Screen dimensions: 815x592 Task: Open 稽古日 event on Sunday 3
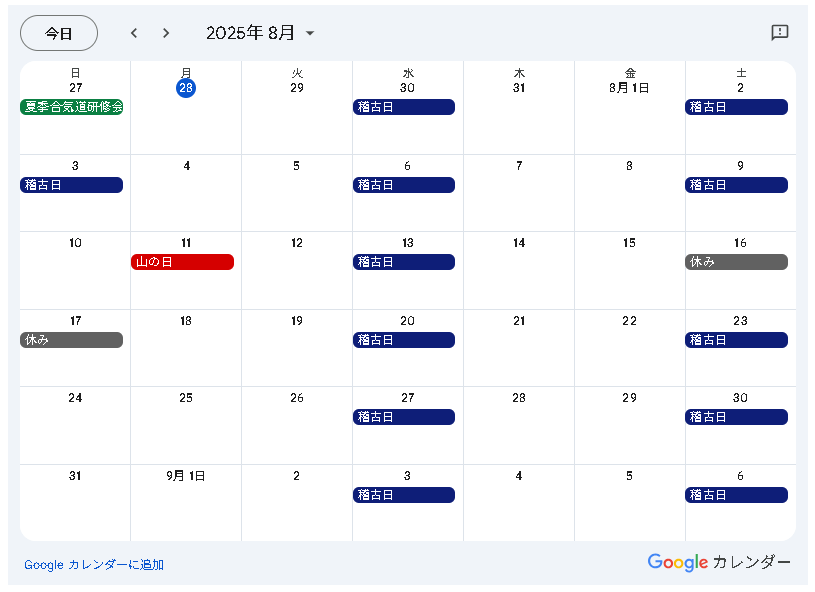[71, 185]
